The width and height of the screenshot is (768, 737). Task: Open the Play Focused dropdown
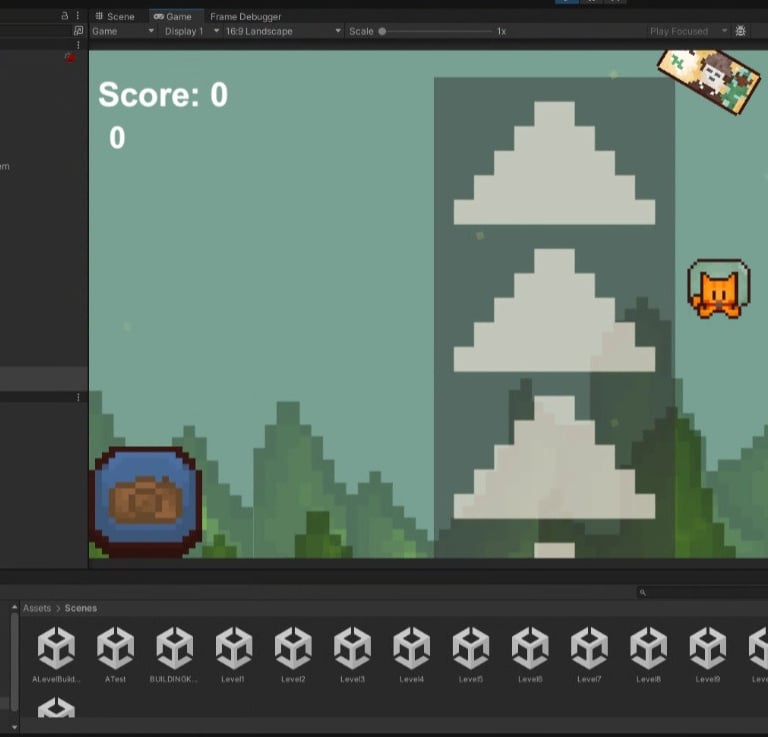point(688,31)
